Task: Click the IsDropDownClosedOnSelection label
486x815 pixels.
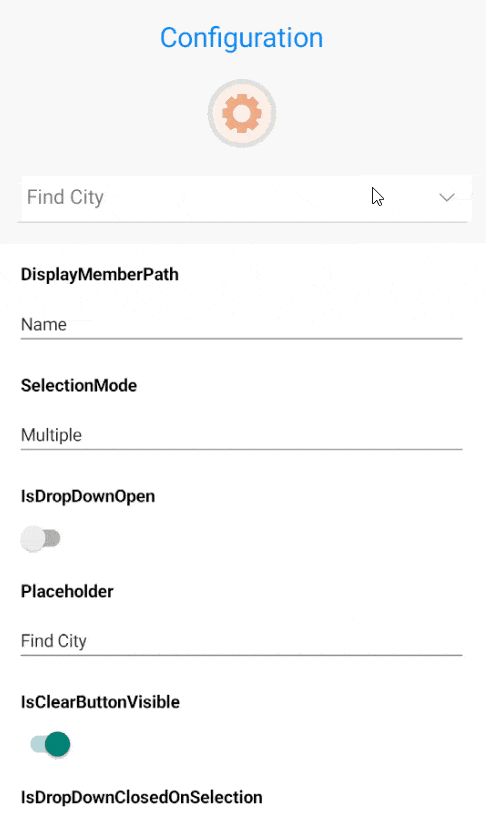Action: [141, 797]
